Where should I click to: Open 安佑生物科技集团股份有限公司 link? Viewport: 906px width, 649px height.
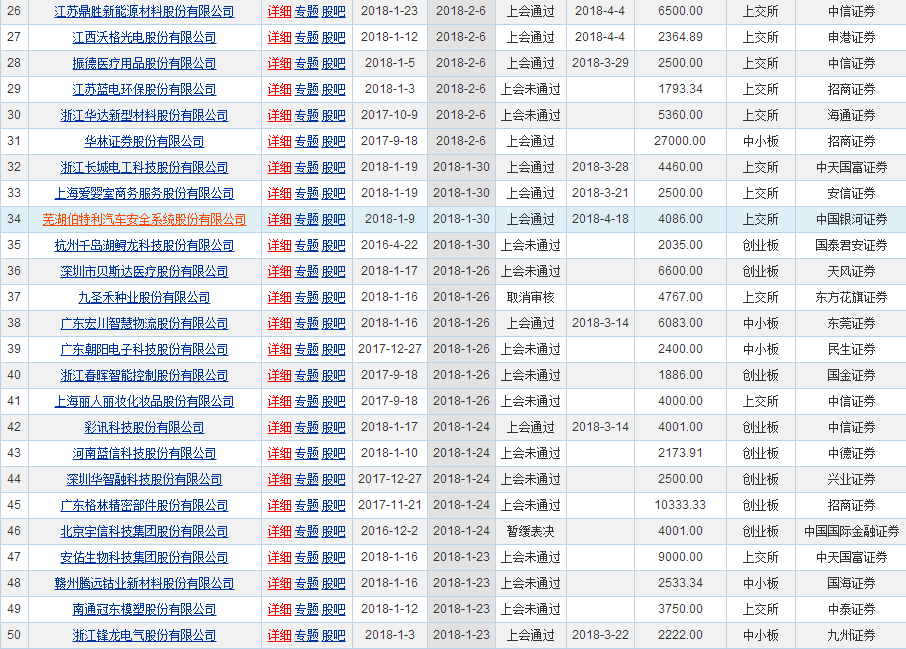click(x=144, y=558)
